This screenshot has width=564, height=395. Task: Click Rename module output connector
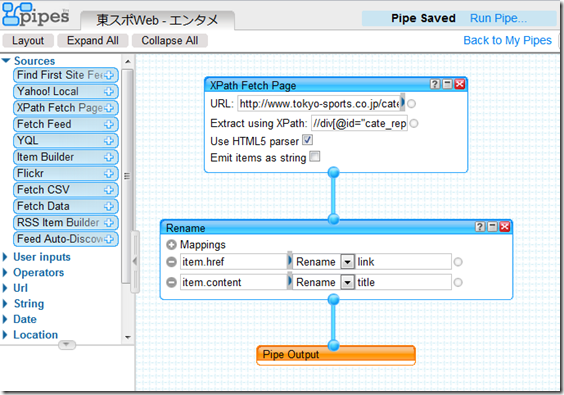pyautogui.click(x=334, y=299)
